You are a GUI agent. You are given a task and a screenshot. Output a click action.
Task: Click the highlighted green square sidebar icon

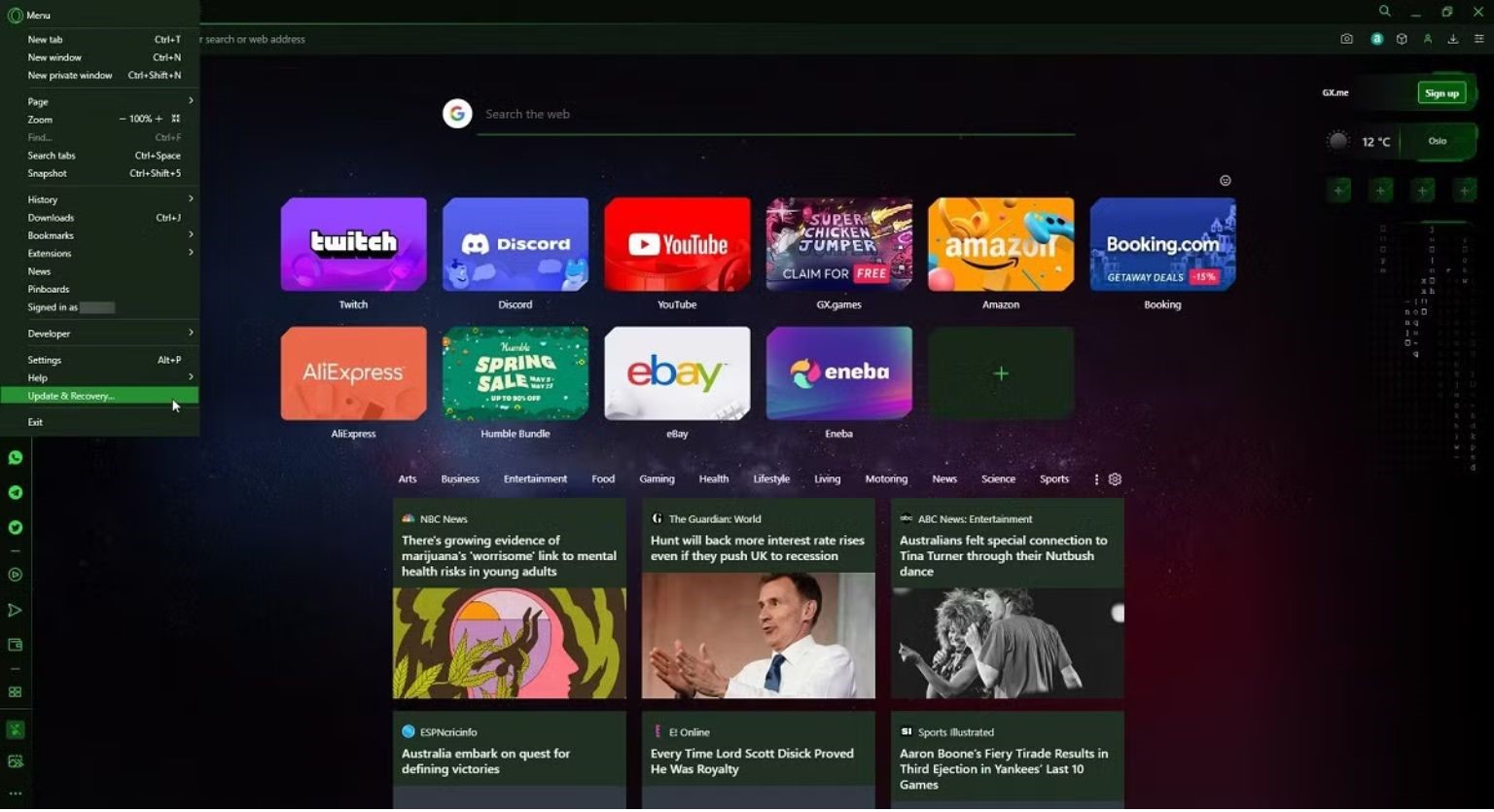coord(16,729)
